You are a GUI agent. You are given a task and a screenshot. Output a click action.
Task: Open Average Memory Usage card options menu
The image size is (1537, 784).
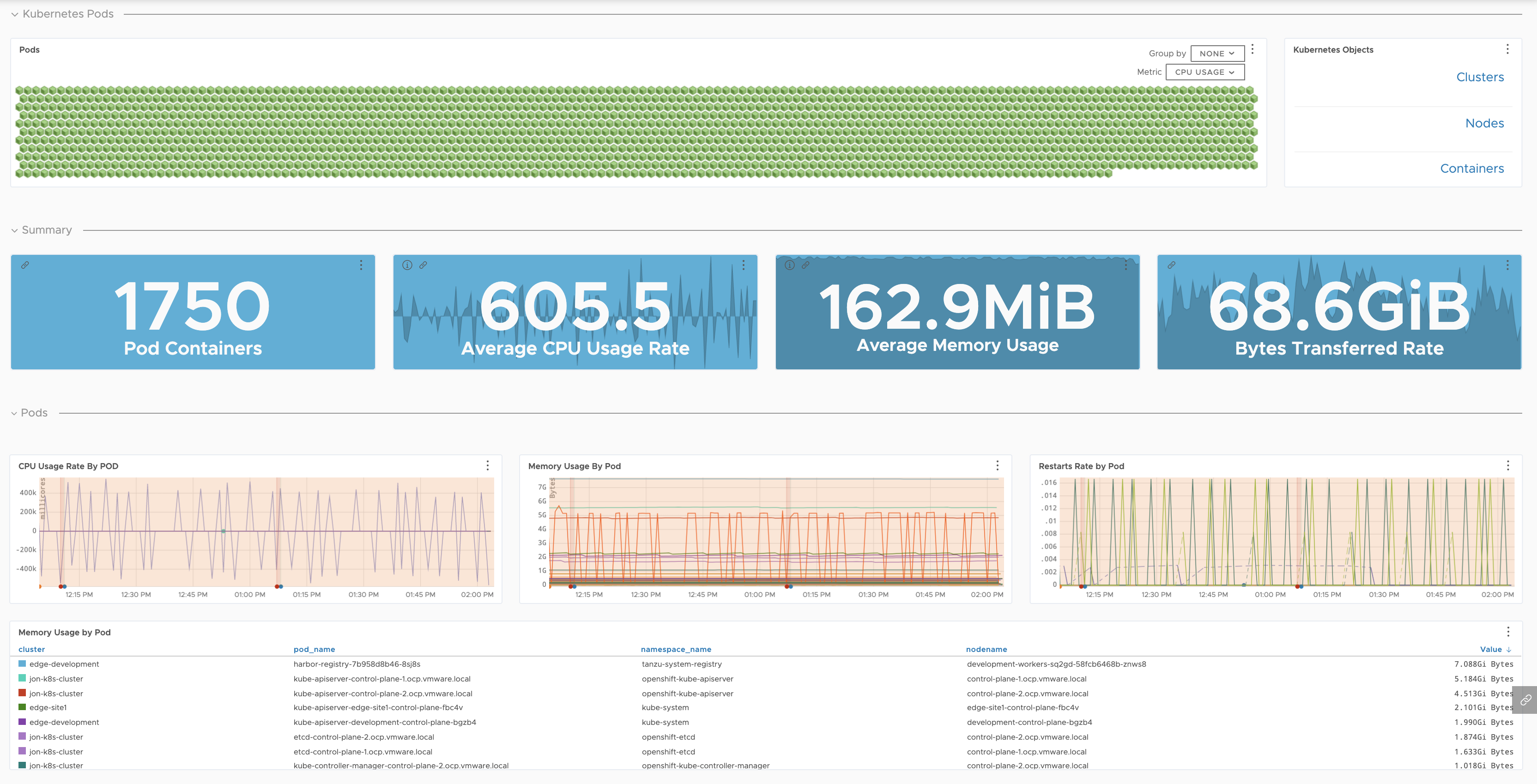point(1126,265)
